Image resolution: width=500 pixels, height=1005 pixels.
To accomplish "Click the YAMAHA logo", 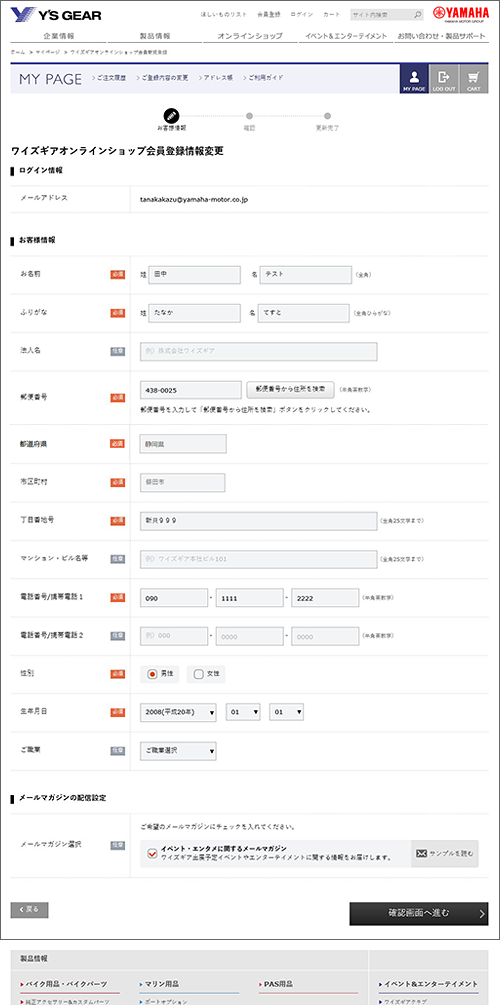I will (x=461, y=14).
